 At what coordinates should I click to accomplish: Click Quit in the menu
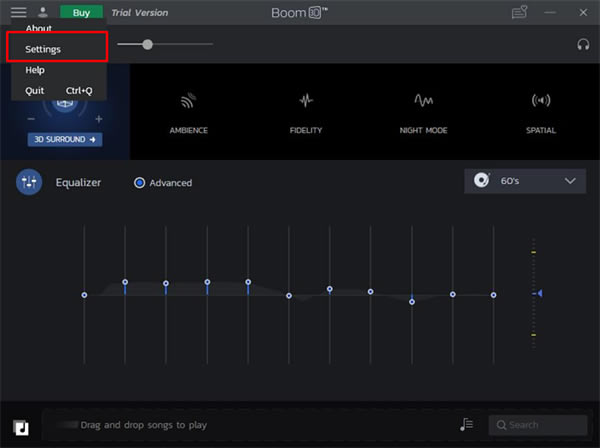35,90
